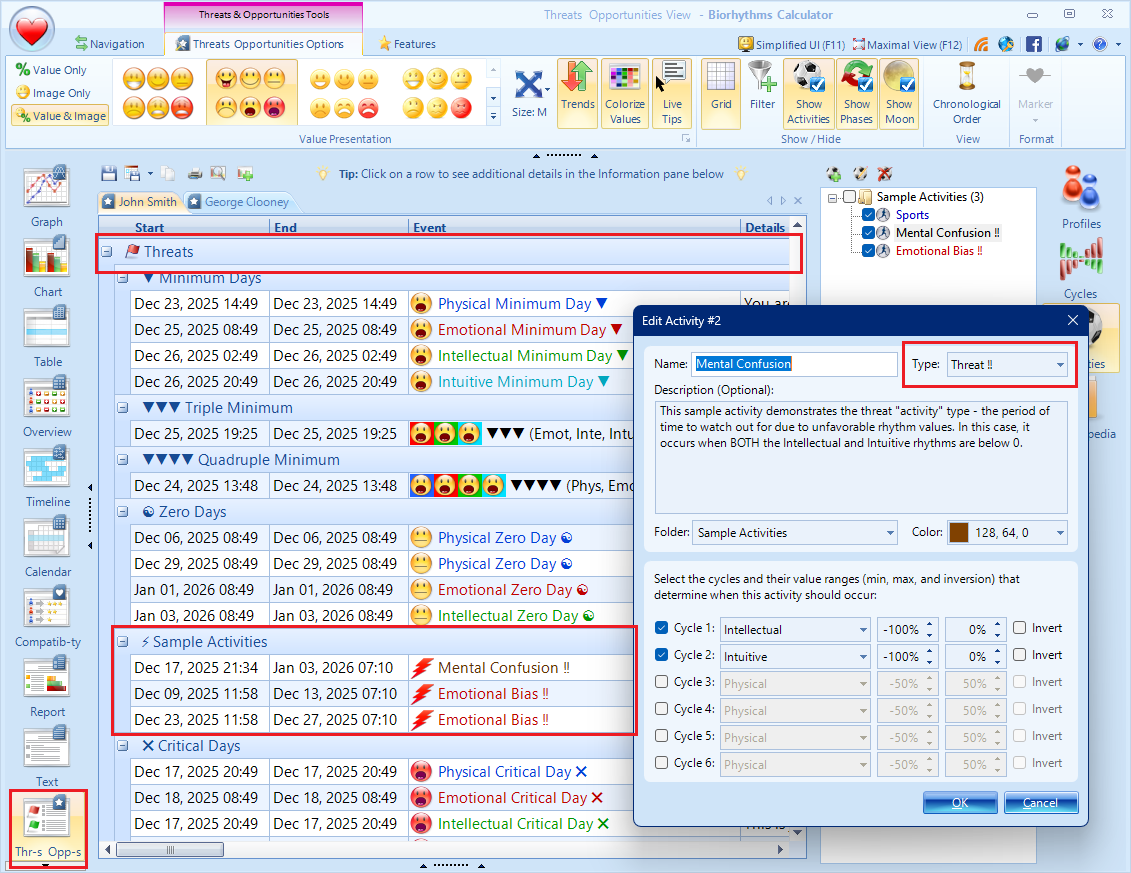The height and width of the screenshot is (873, 1131).
Task: Check the Invert box for Cycle 1
Action: (1019, 628)
